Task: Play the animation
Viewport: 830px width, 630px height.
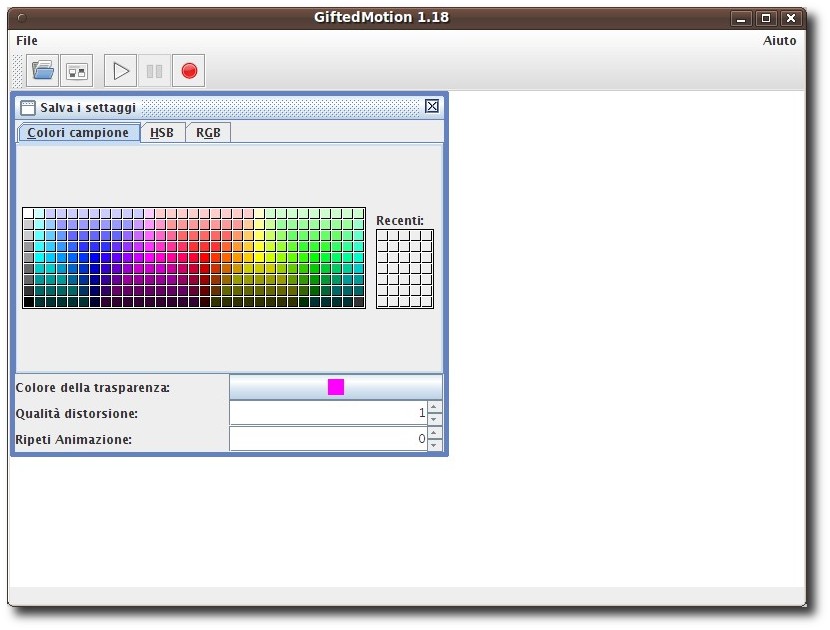Action: [x=120, y=70]
